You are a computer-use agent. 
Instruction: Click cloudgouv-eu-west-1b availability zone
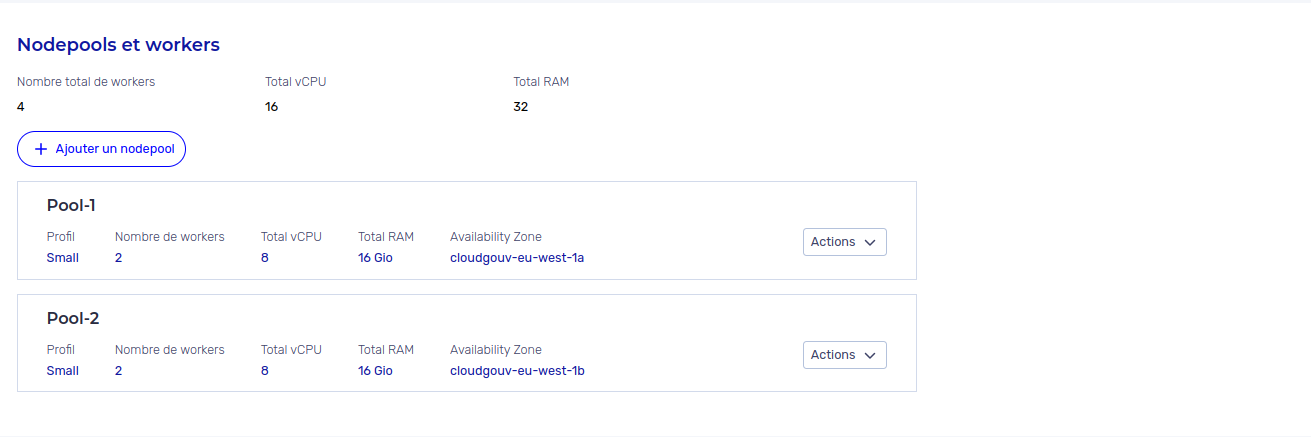(x=517, y=371)
